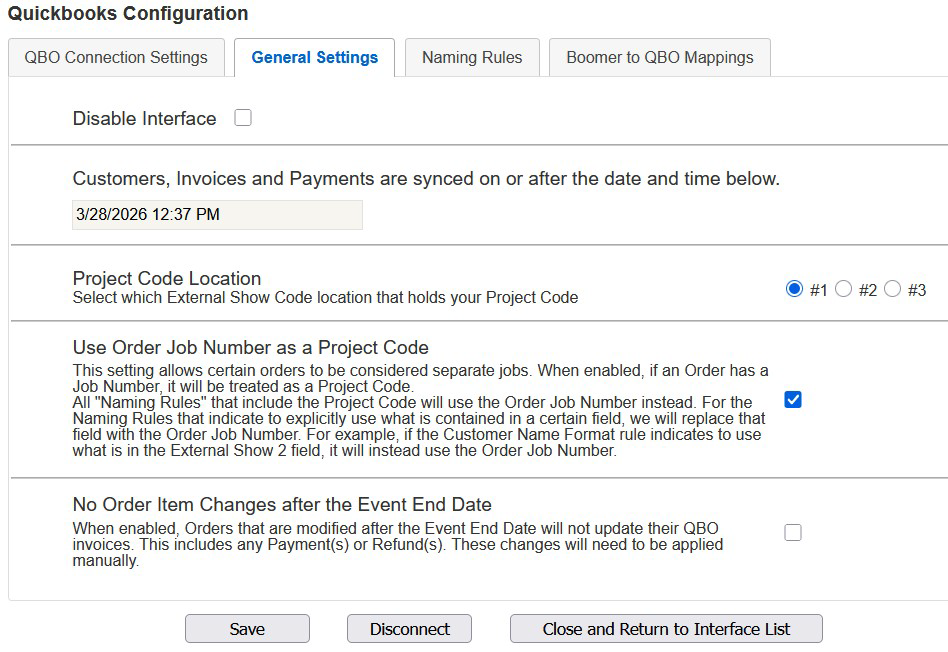948x652 pixels.
Task: Click the 'Customers, Invoices and Payments are synced' text
Action: [x=426, y=179]
